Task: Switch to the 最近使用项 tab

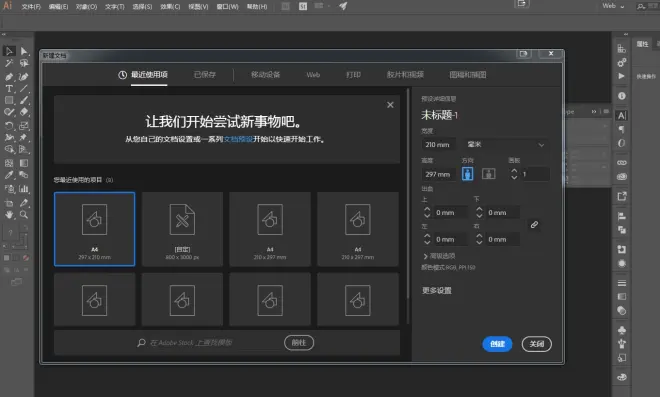Action: pos(143,75)
